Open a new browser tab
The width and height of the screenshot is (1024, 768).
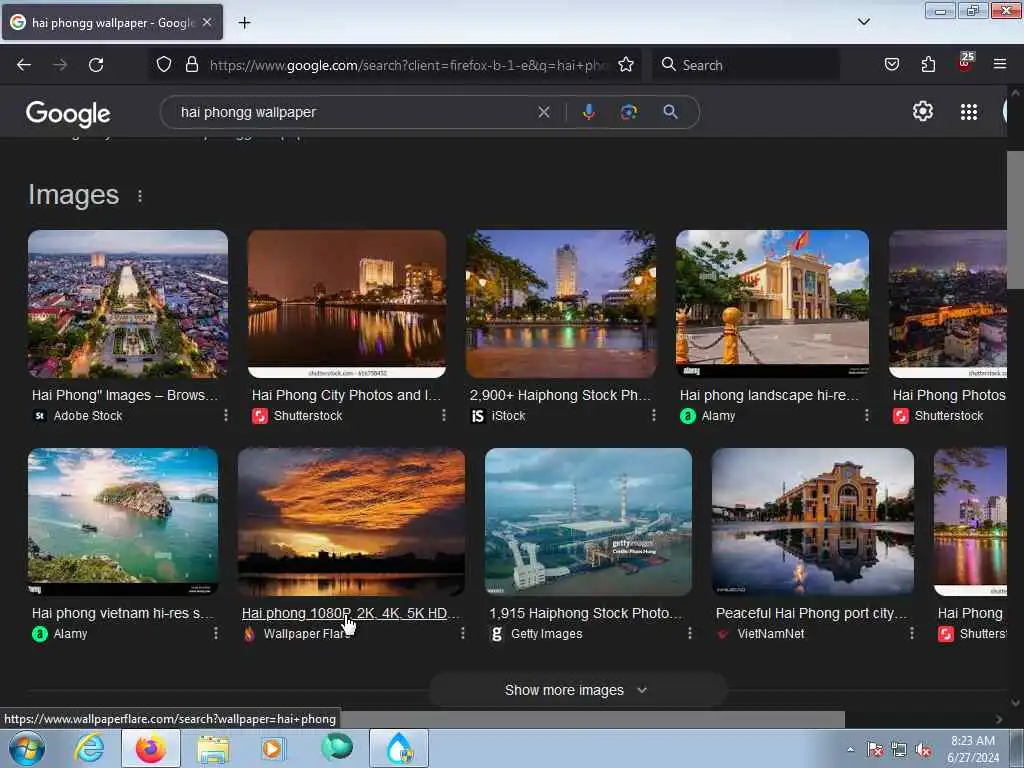tap(244, 23)
